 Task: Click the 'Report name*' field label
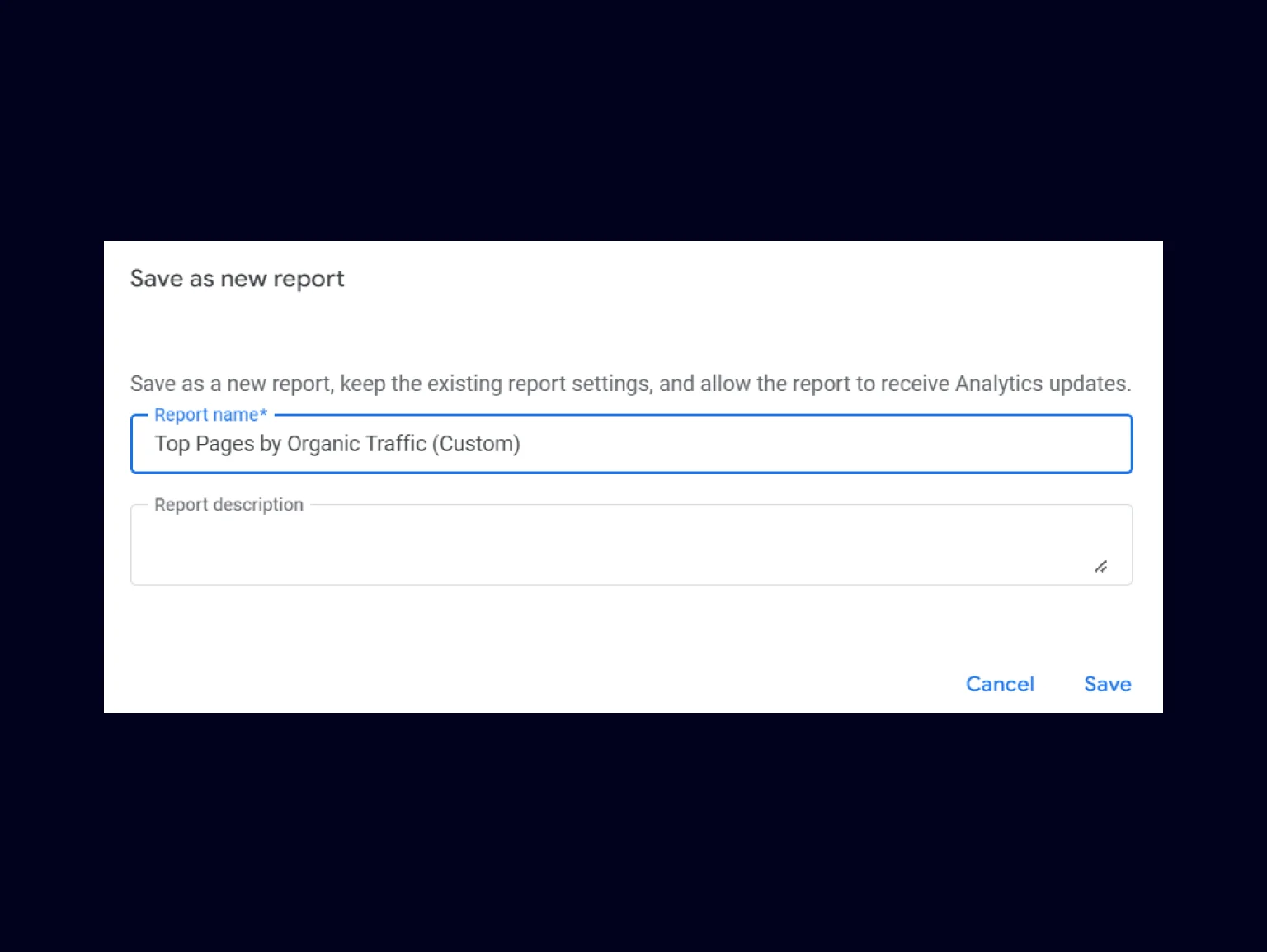211,415
